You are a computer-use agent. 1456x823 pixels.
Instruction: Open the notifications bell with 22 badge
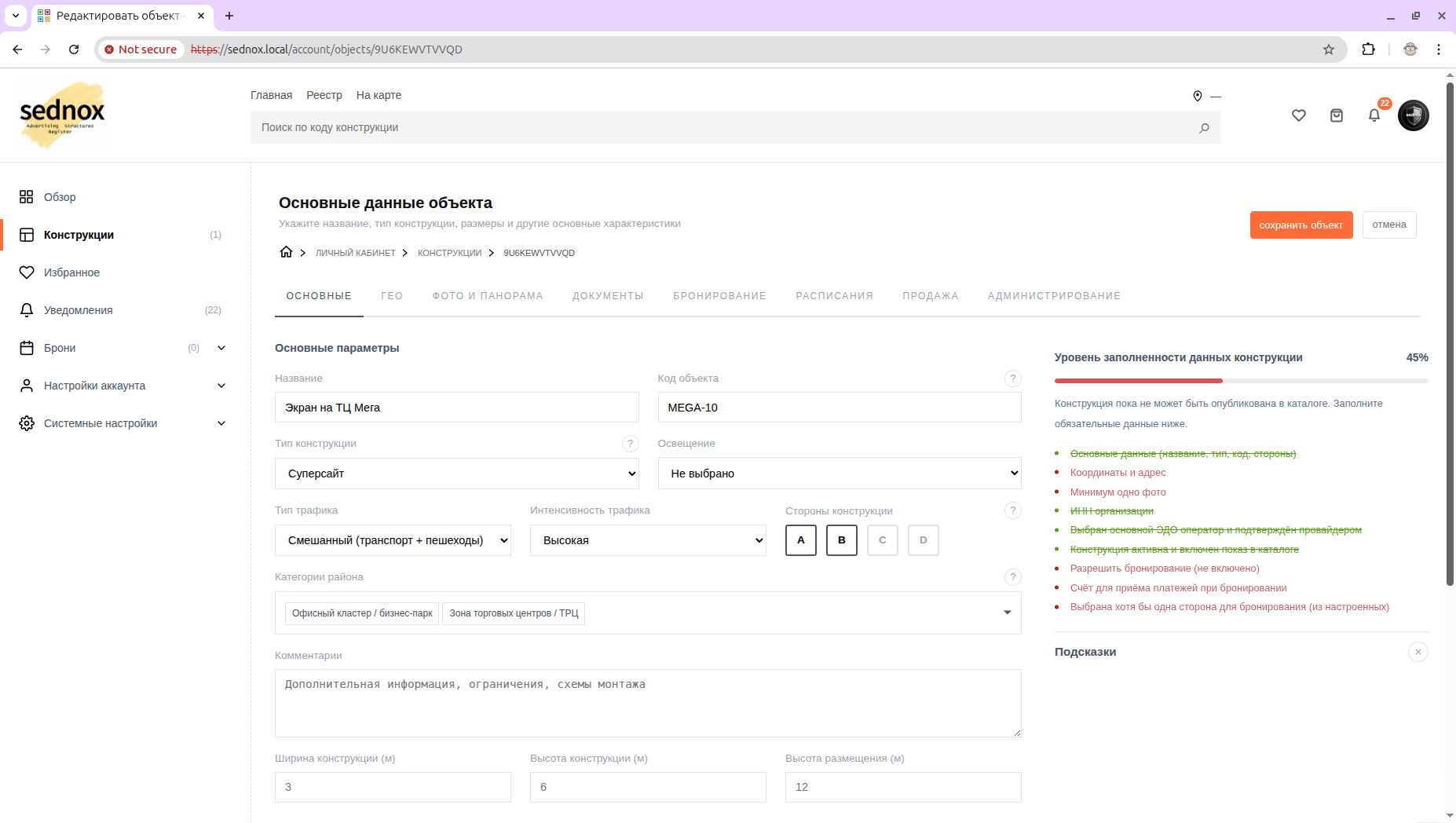[x=1374, y=115]
